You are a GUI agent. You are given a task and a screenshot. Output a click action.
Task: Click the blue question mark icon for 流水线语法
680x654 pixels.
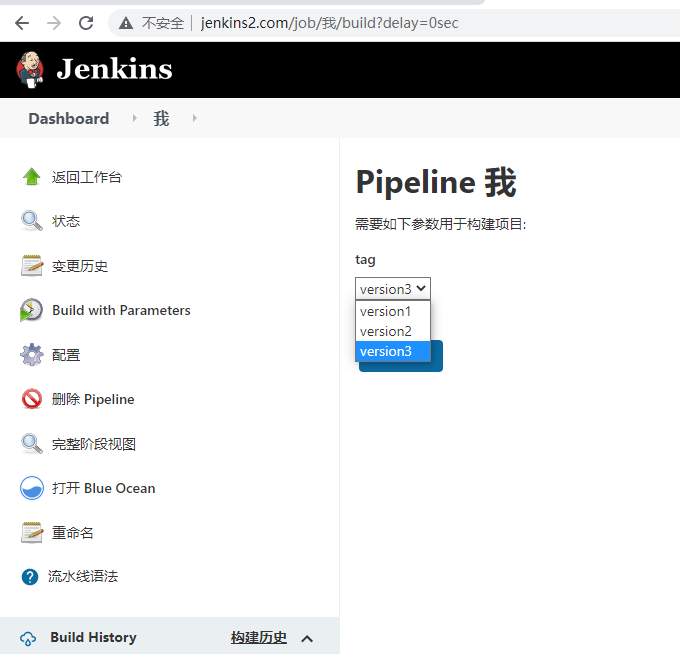tap(30, 577)
